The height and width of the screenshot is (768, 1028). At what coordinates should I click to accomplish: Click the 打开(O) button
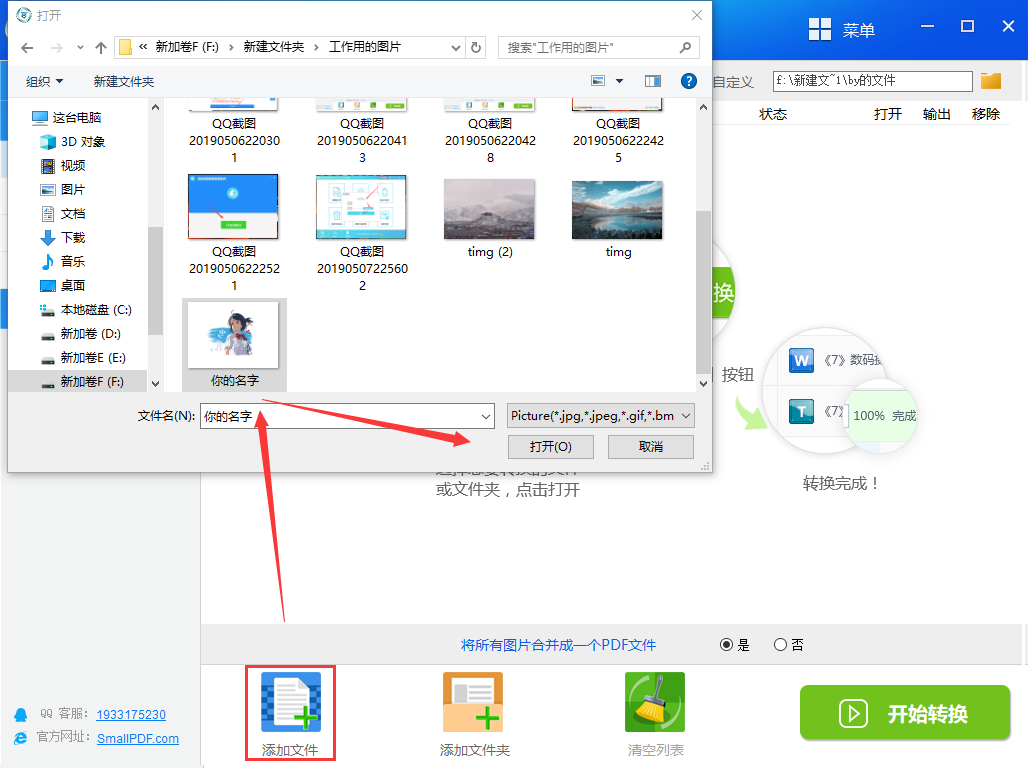tap(551, 446)
